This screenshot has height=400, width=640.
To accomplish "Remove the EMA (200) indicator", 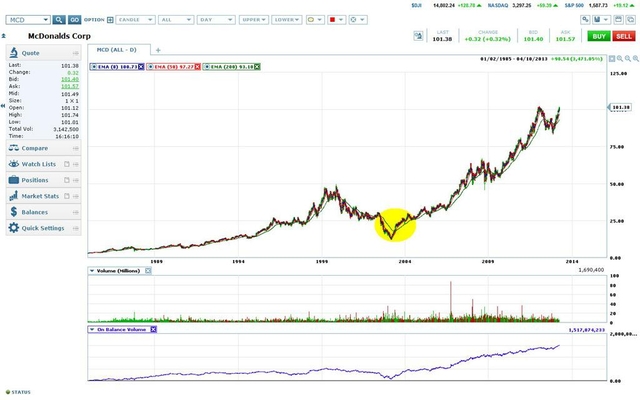I will tap(257, 67).
